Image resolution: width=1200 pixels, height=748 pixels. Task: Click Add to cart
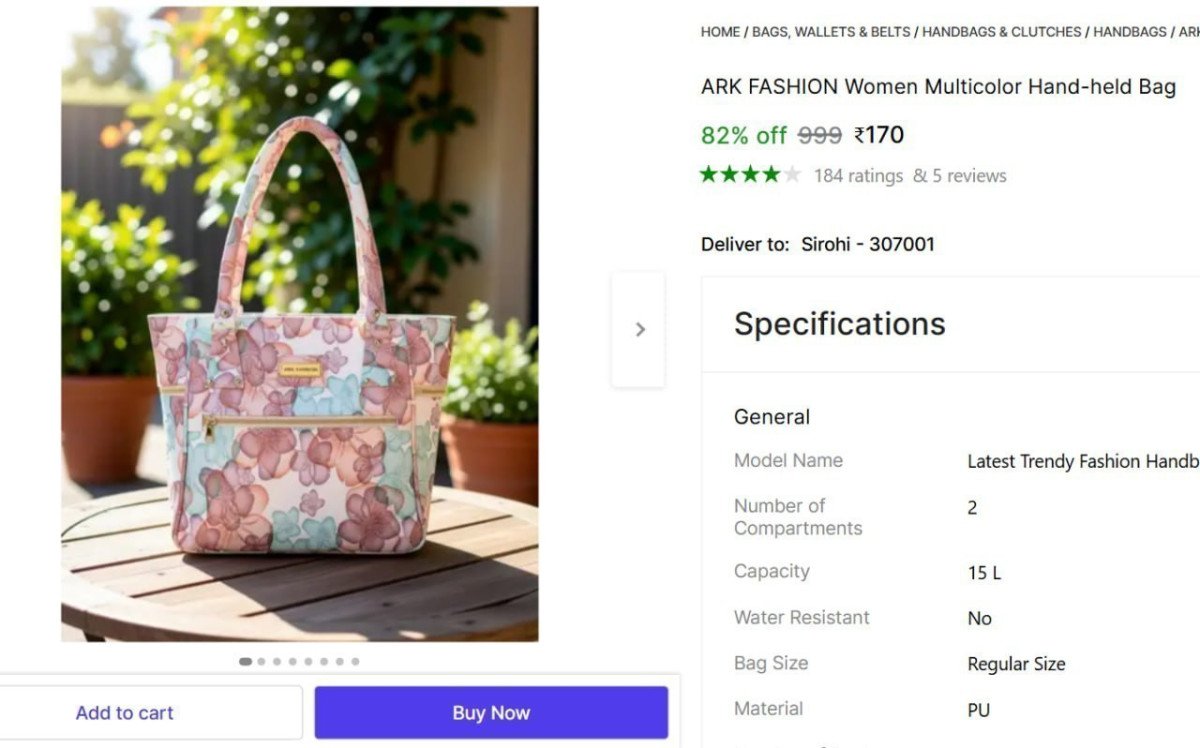124,712
